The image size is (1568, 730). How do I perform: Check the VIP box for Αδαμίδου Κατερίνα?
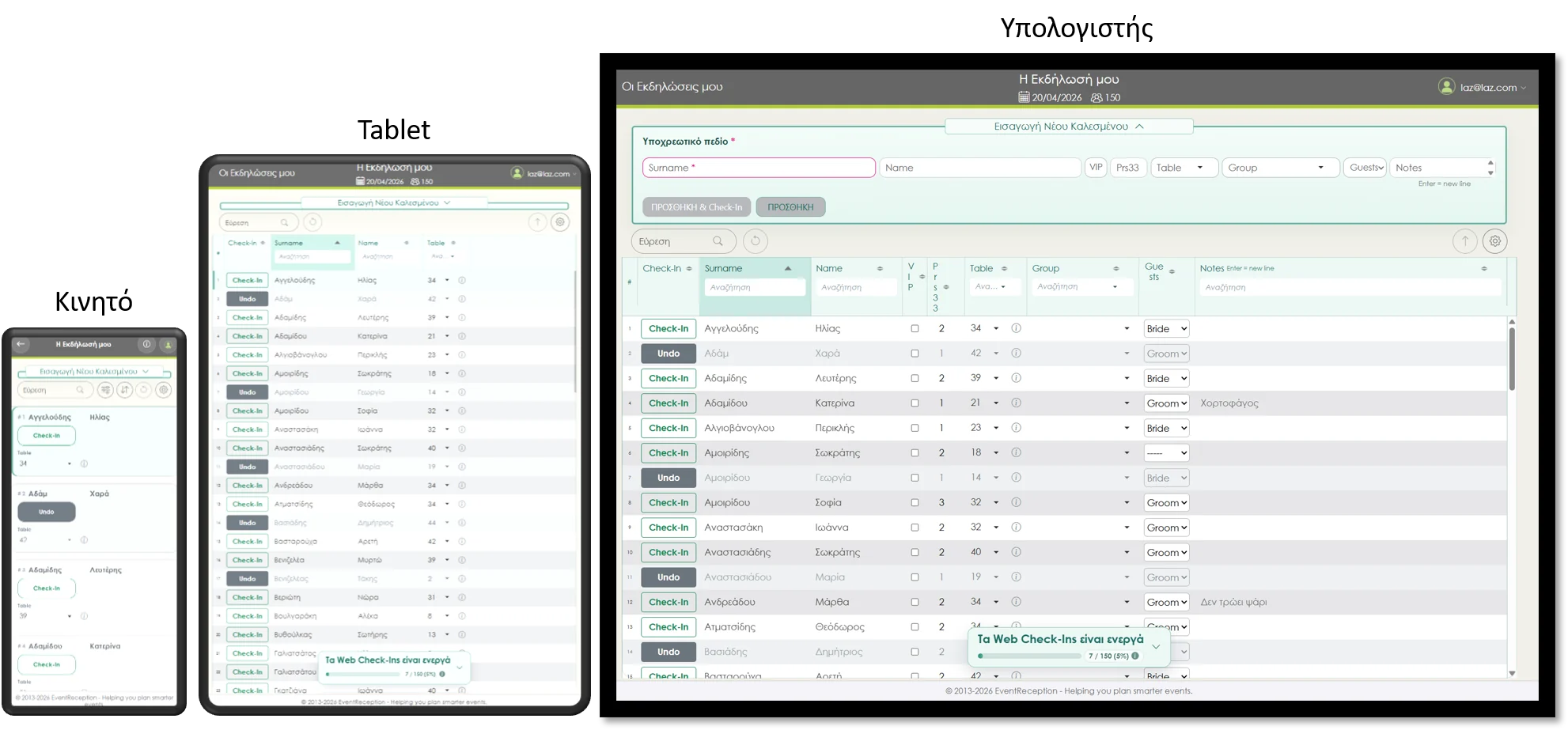915,403
